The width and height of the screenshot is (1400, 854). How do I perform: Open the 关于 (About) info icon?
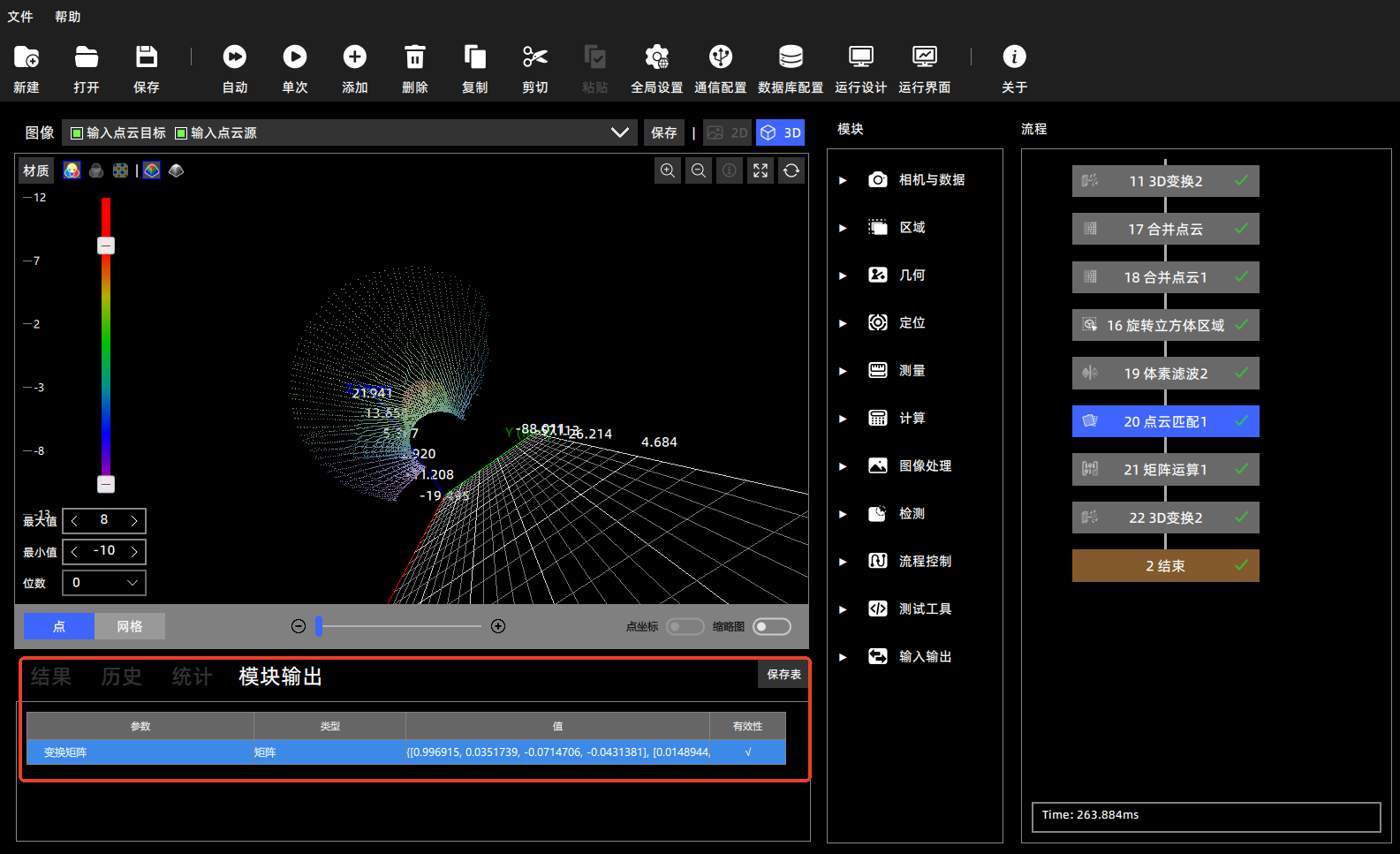pos(1015,57)
